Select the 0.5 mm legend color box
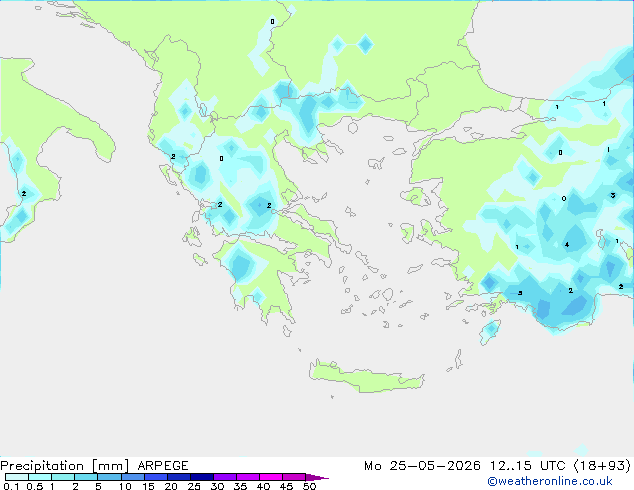Viewport: 634px width, 490px height. pos(40,477)
